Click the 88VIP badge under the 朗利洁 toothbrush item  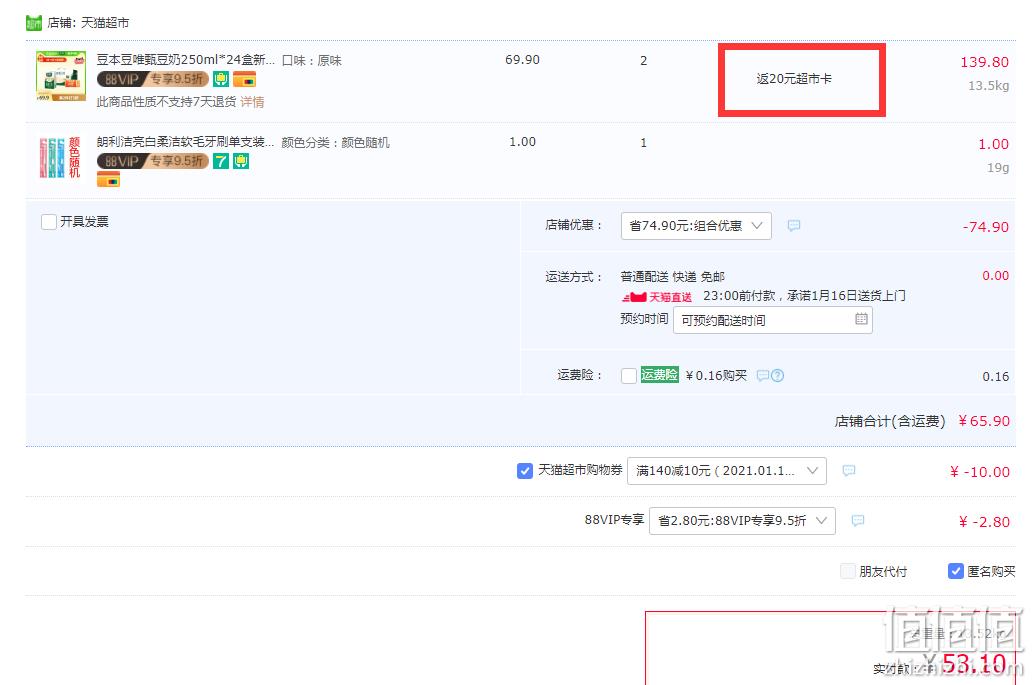[153, 161]
